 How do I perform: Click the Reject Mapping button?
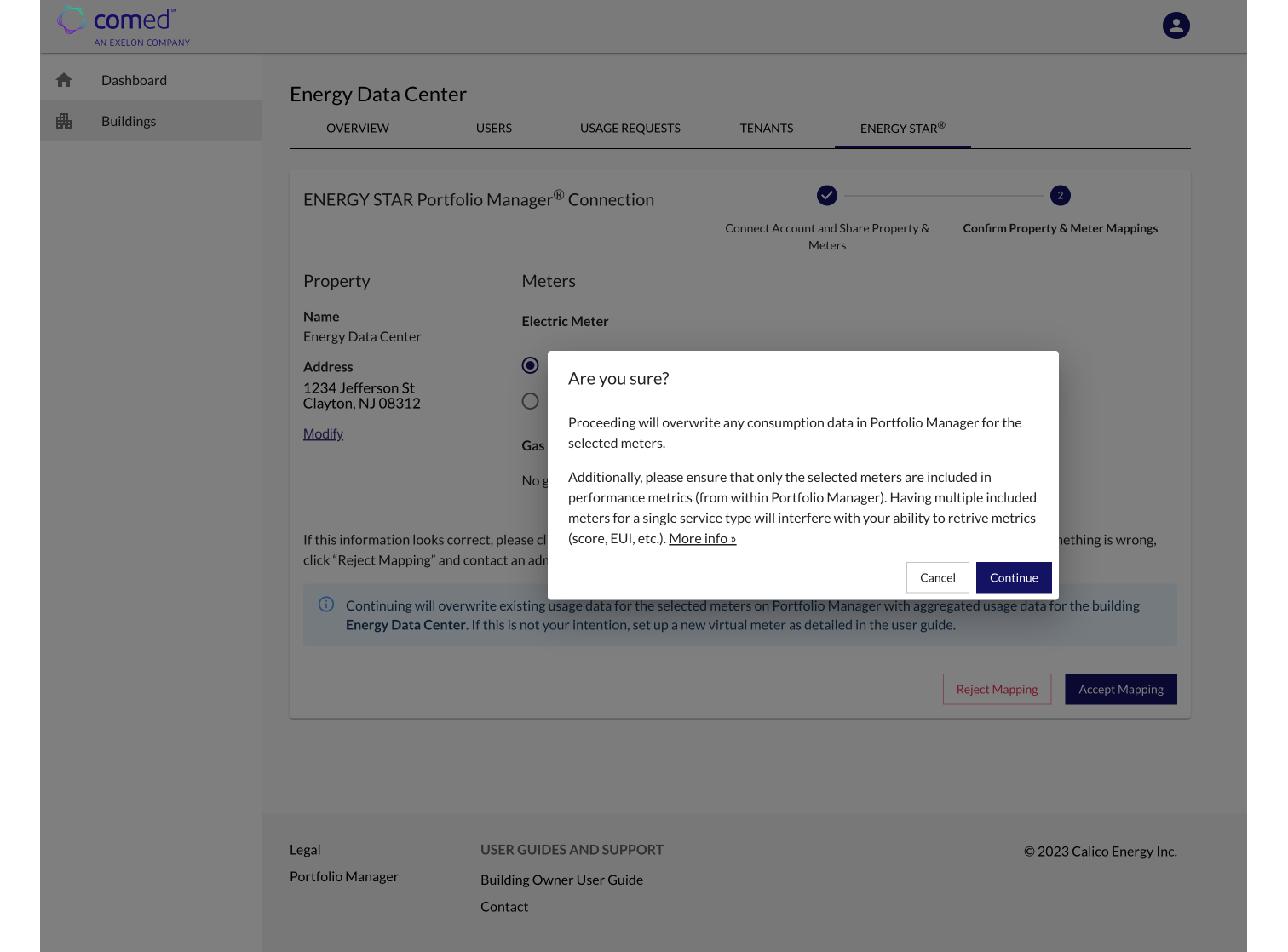997,690
